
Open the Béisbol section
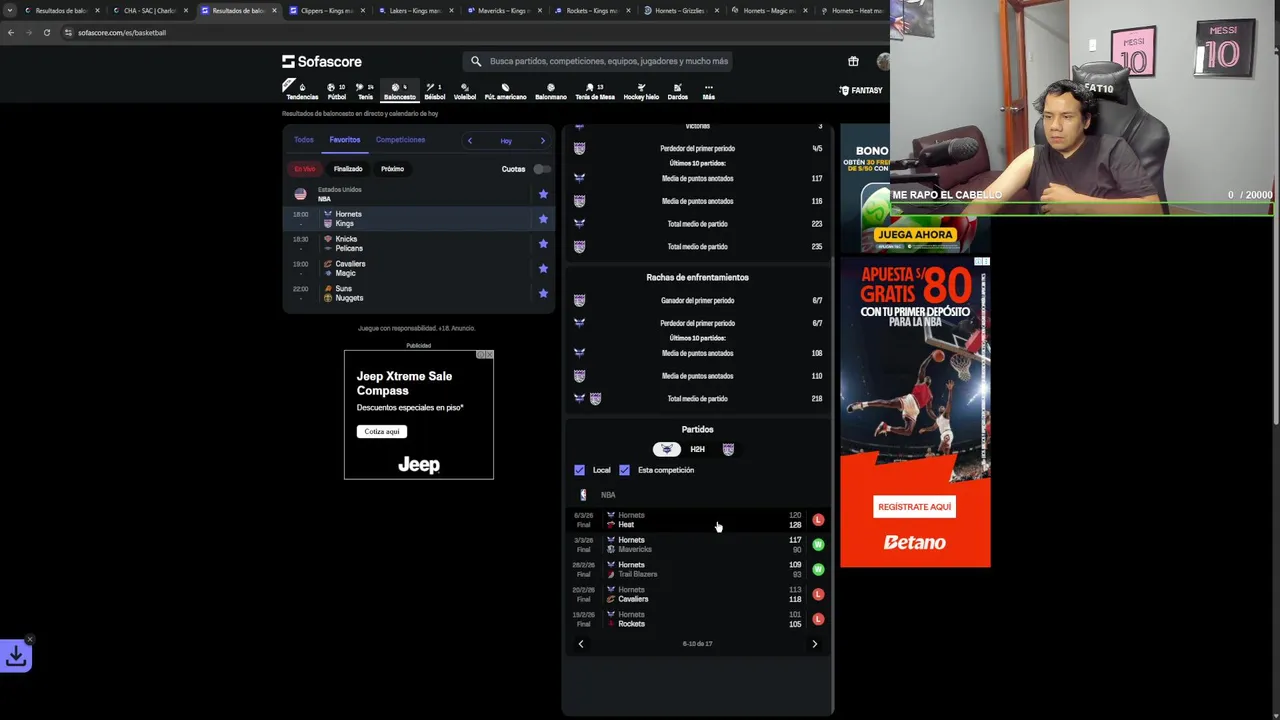point(434,91)
